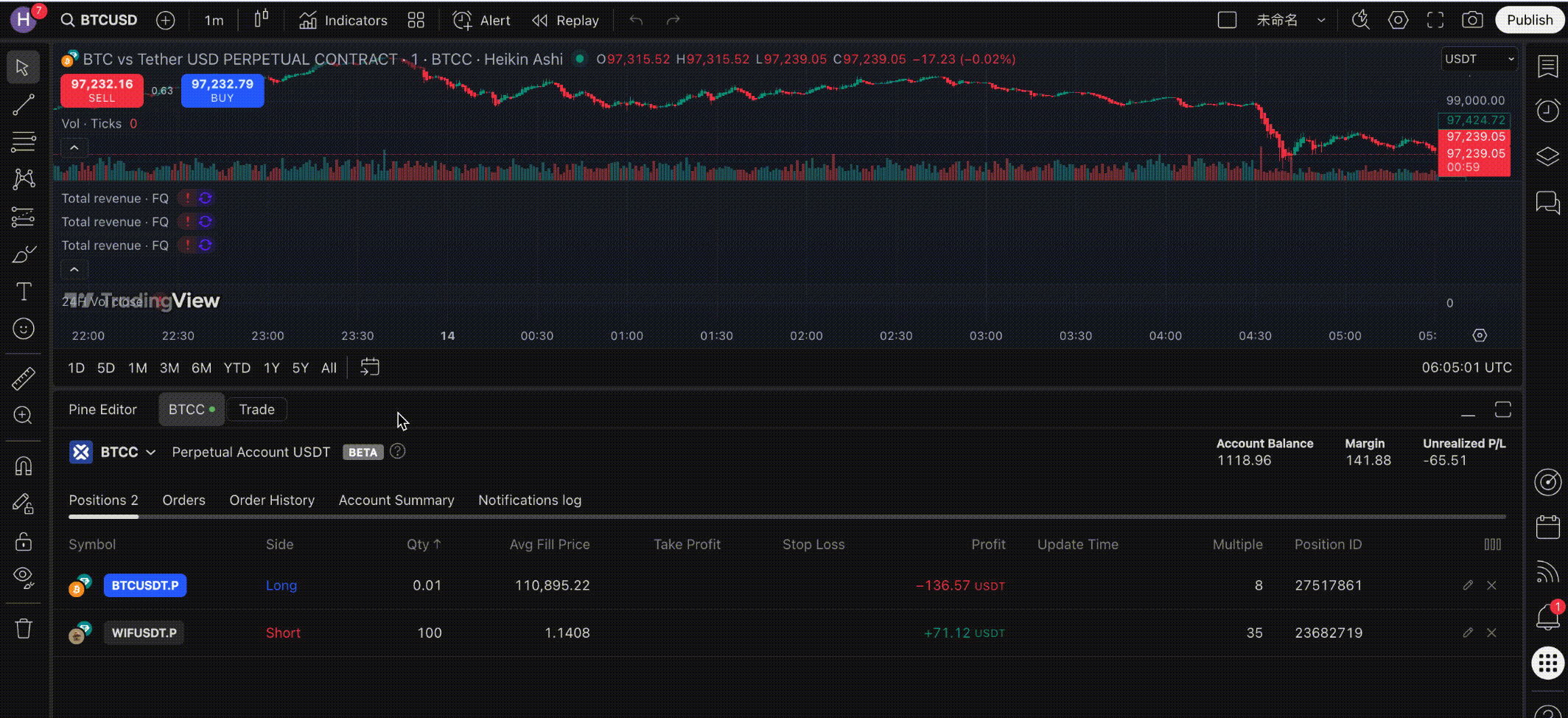
Task: Select the trend line drawing tool
Action: pos(23,105)
